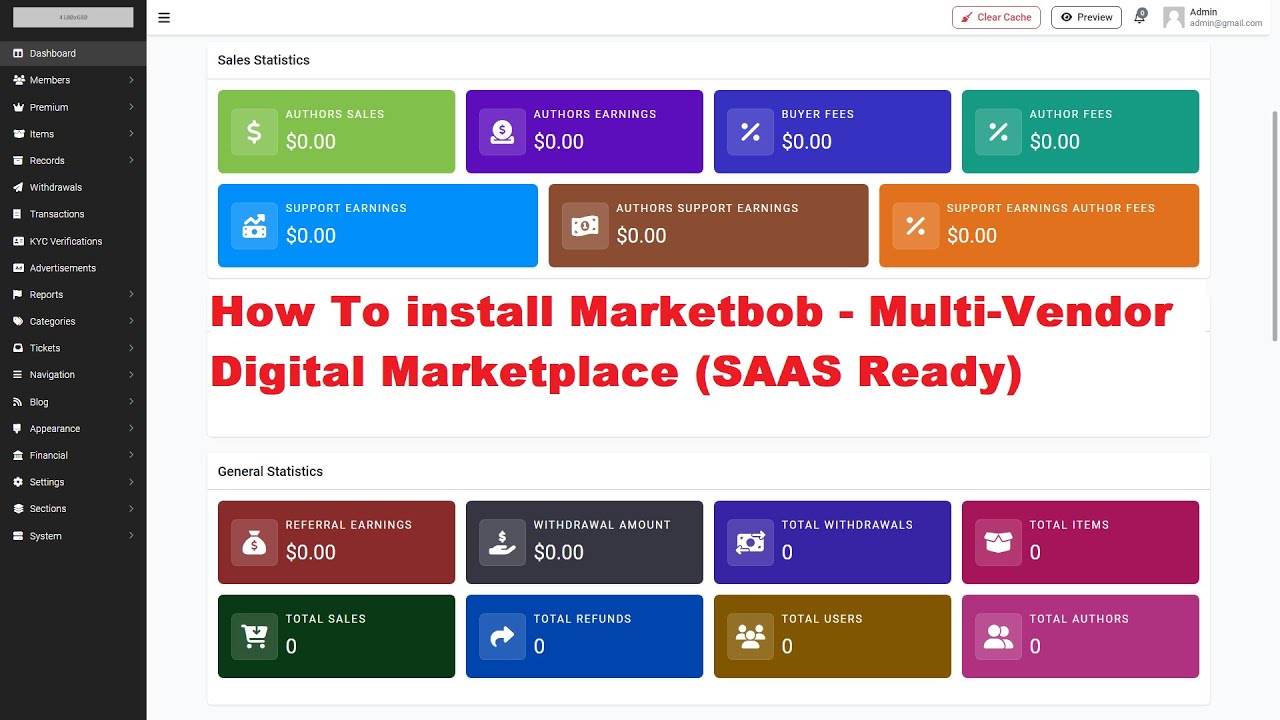Open the Admin account menu
The image size is (1280, 720).
tap(1213, 17)
